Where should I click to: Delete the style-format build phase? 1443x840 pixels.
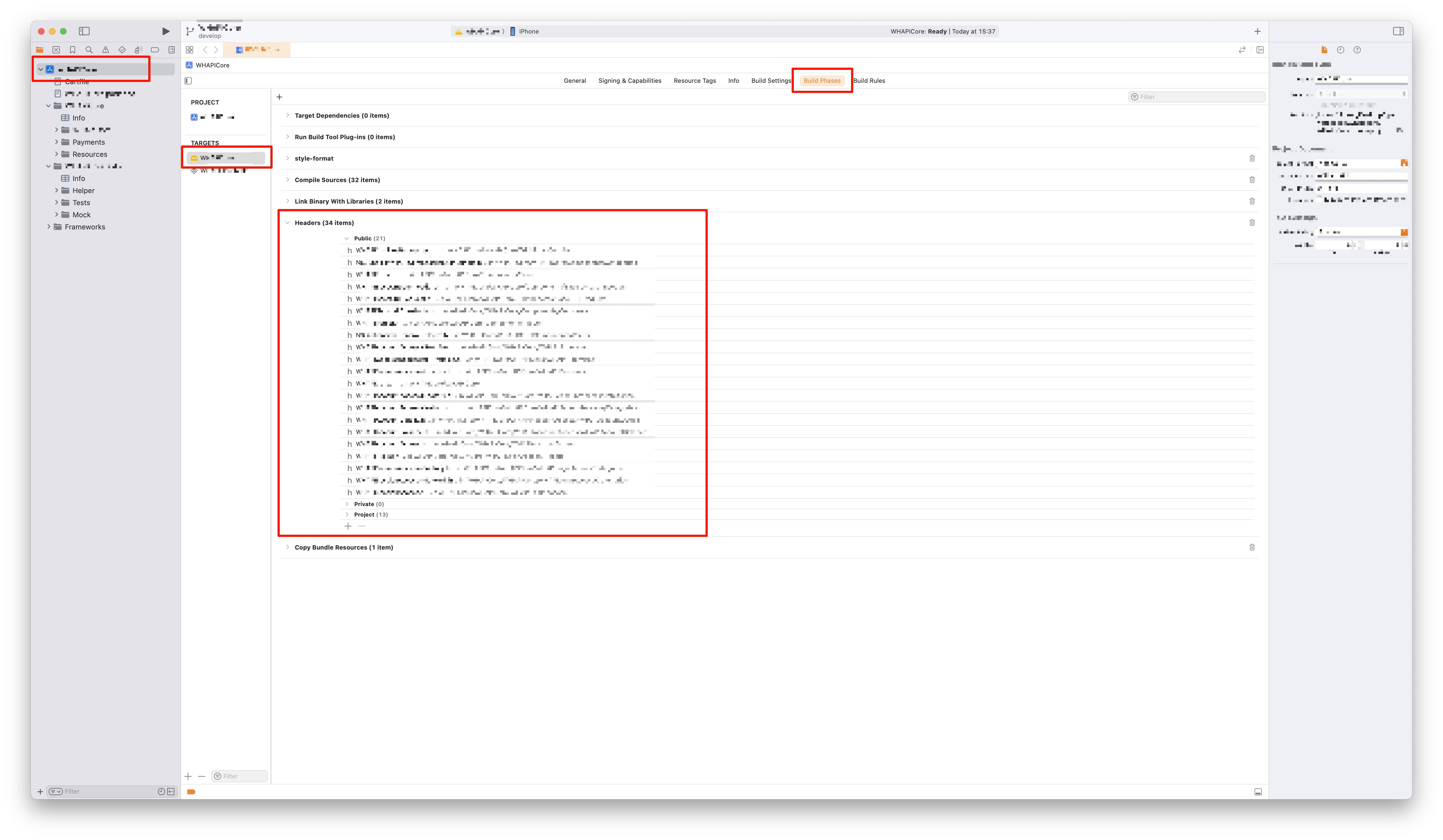(1252, 158)
